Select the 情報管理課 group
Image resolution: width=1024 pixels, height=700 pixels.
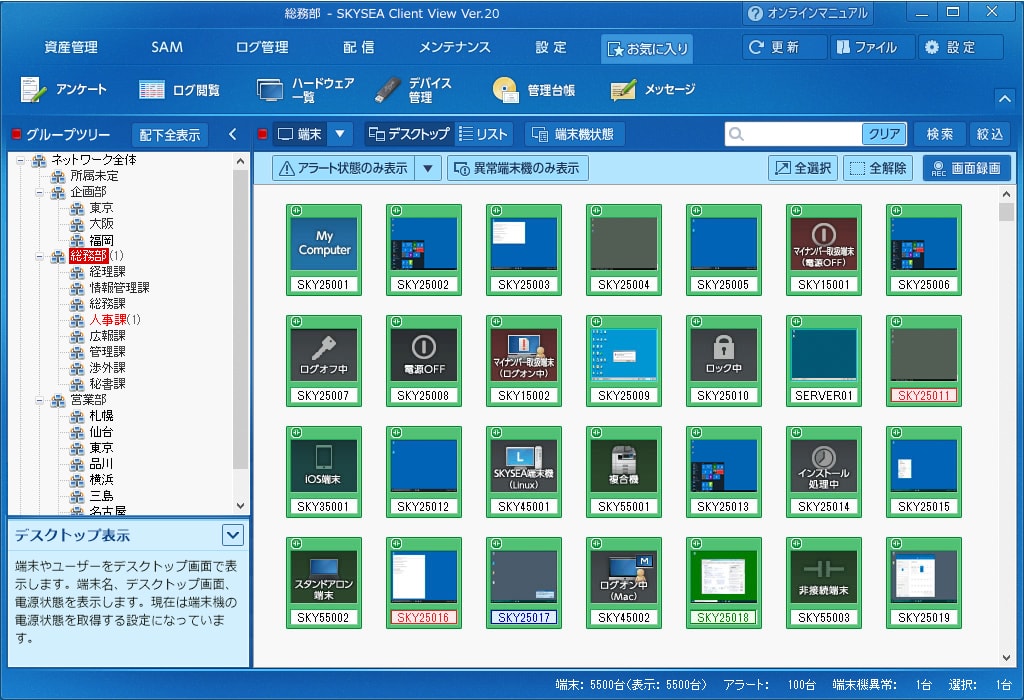(x=120, y=287)
